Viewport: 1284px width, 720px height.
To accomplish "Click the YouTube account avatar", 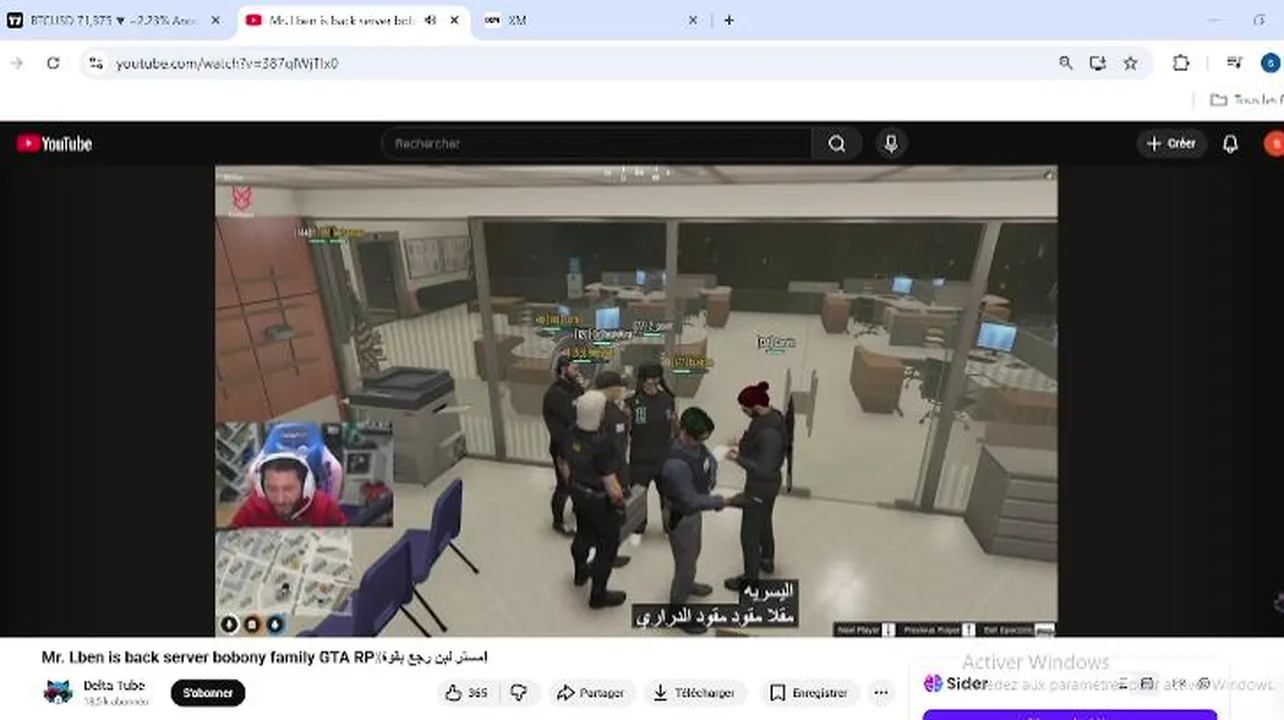I will click(1273, 144).
